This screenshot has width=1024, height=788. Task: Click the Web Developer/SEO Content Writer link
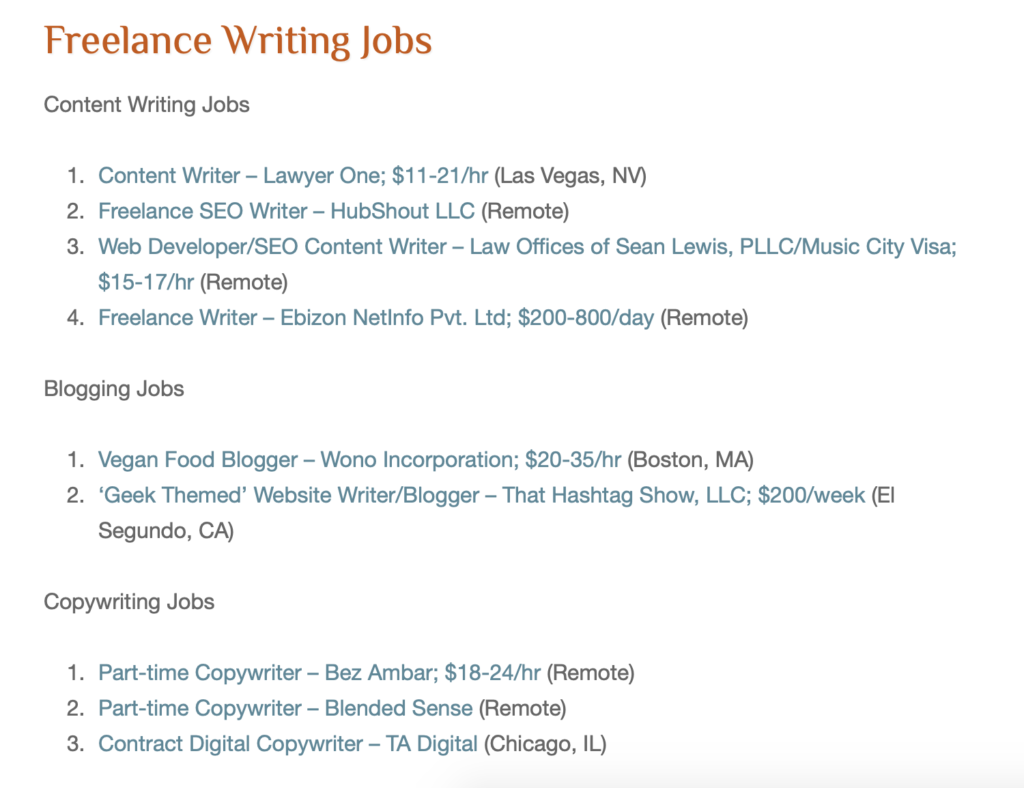pos(527,247)
